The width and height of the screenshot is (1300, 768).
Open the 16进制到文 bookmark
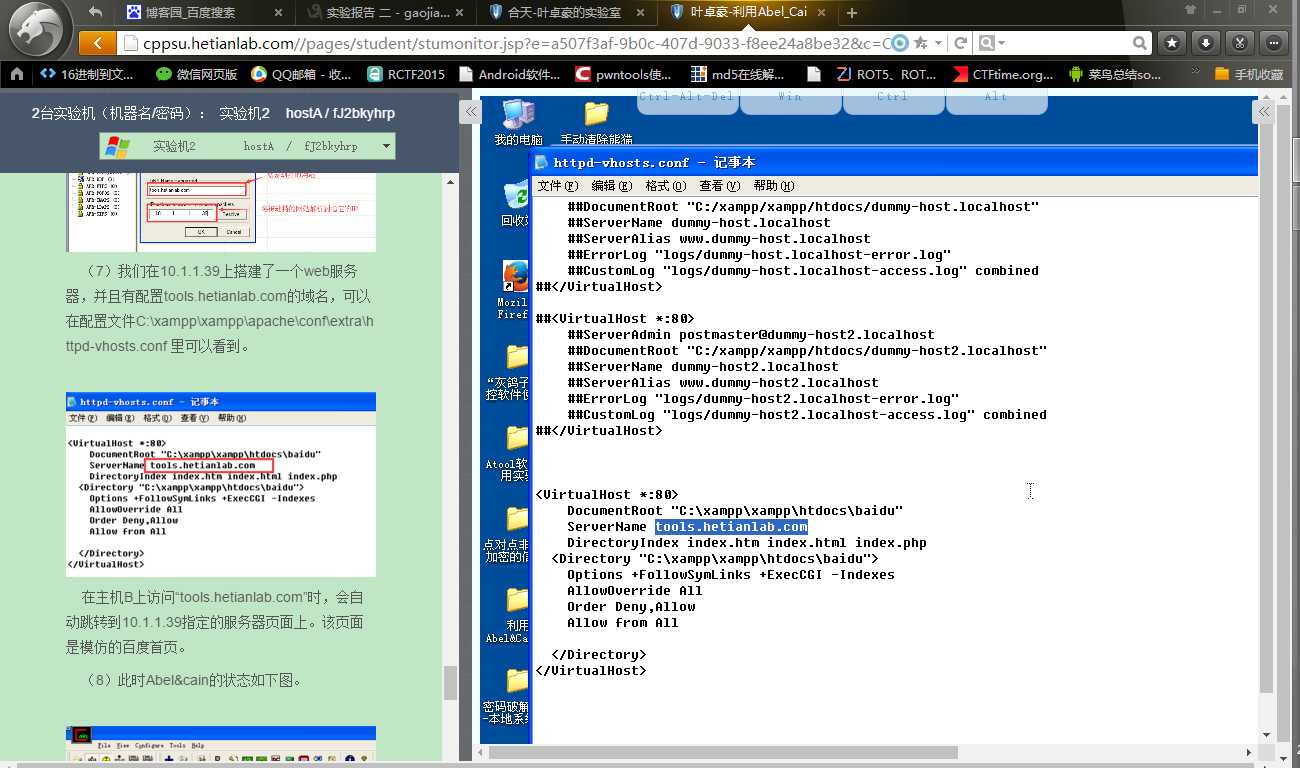click(88, 74)
